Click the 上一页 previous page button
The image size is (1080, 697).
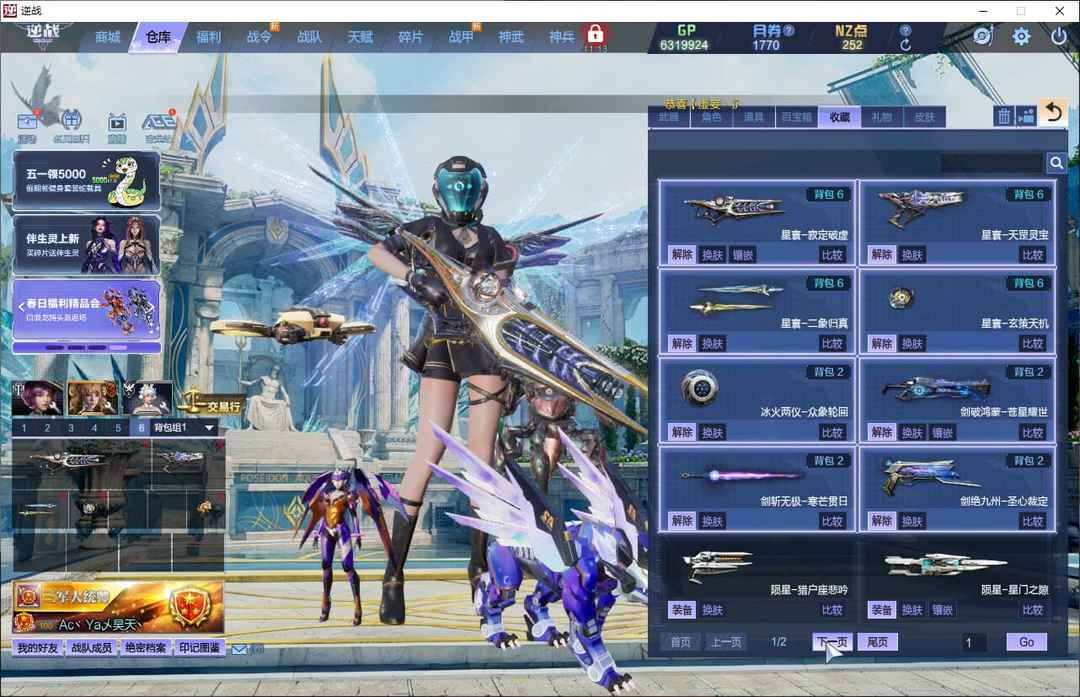click(726, 643)
